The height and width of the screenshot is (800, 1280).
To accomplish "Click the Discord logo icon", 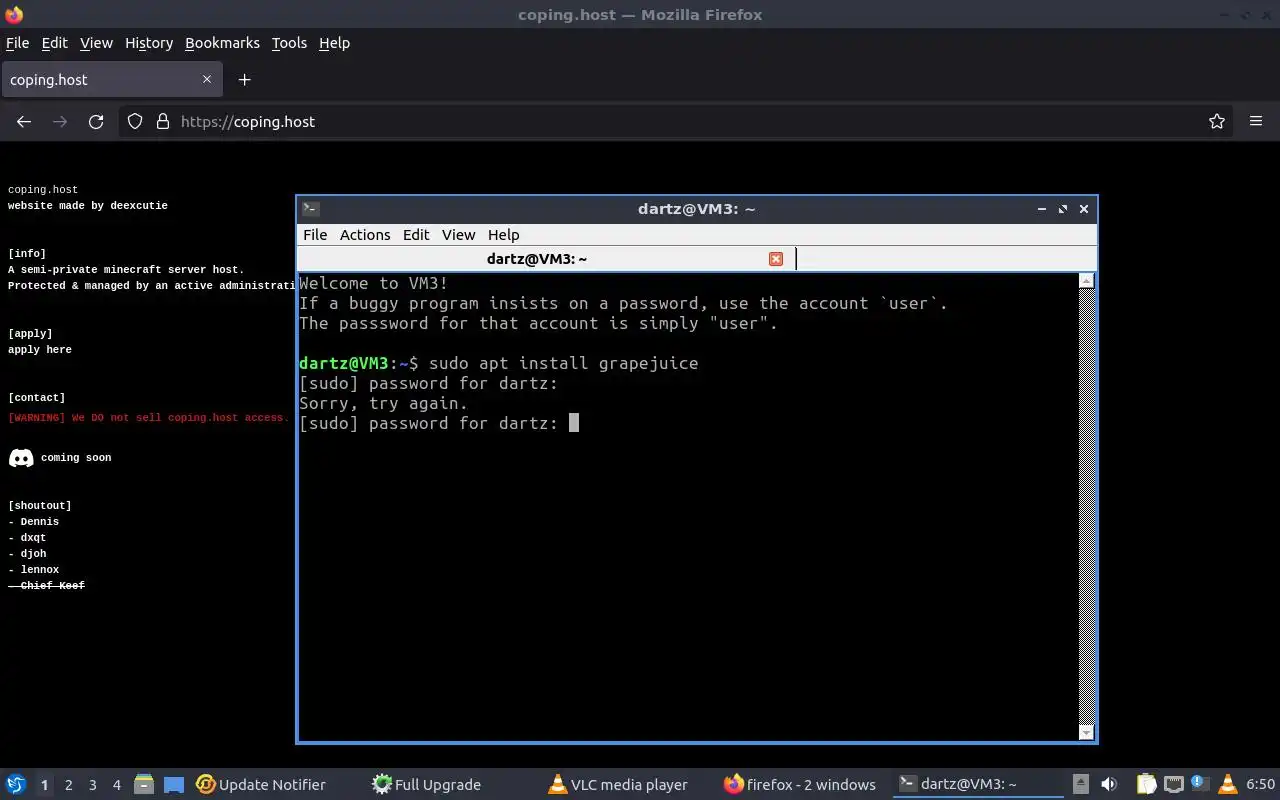I will (x=21, y=458).
